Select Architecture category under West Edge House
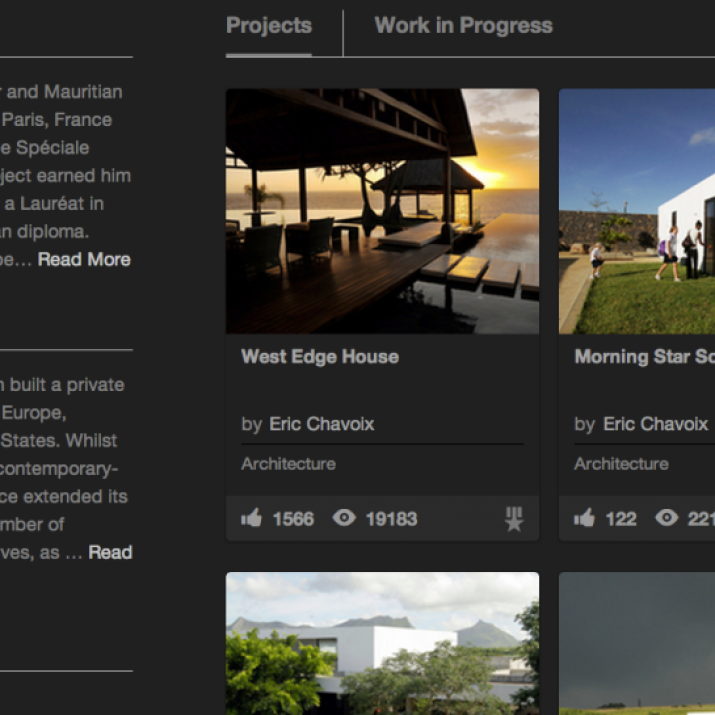The height and width of the screenshot is (715, 715). [288, 464]
